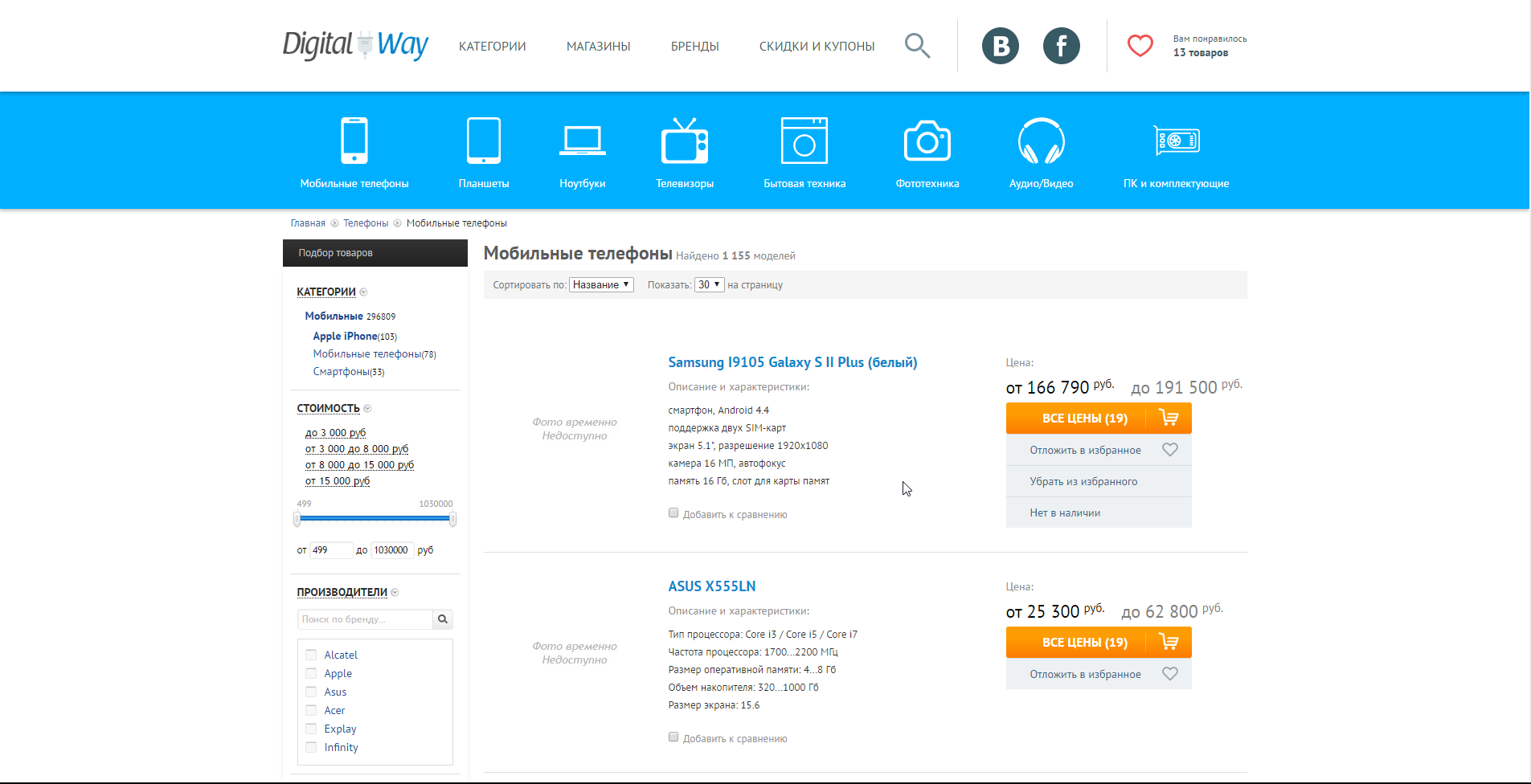Click the Digital Way logo
The height and width of the screenshot is (784, 1531).
(x=355, y=45)
